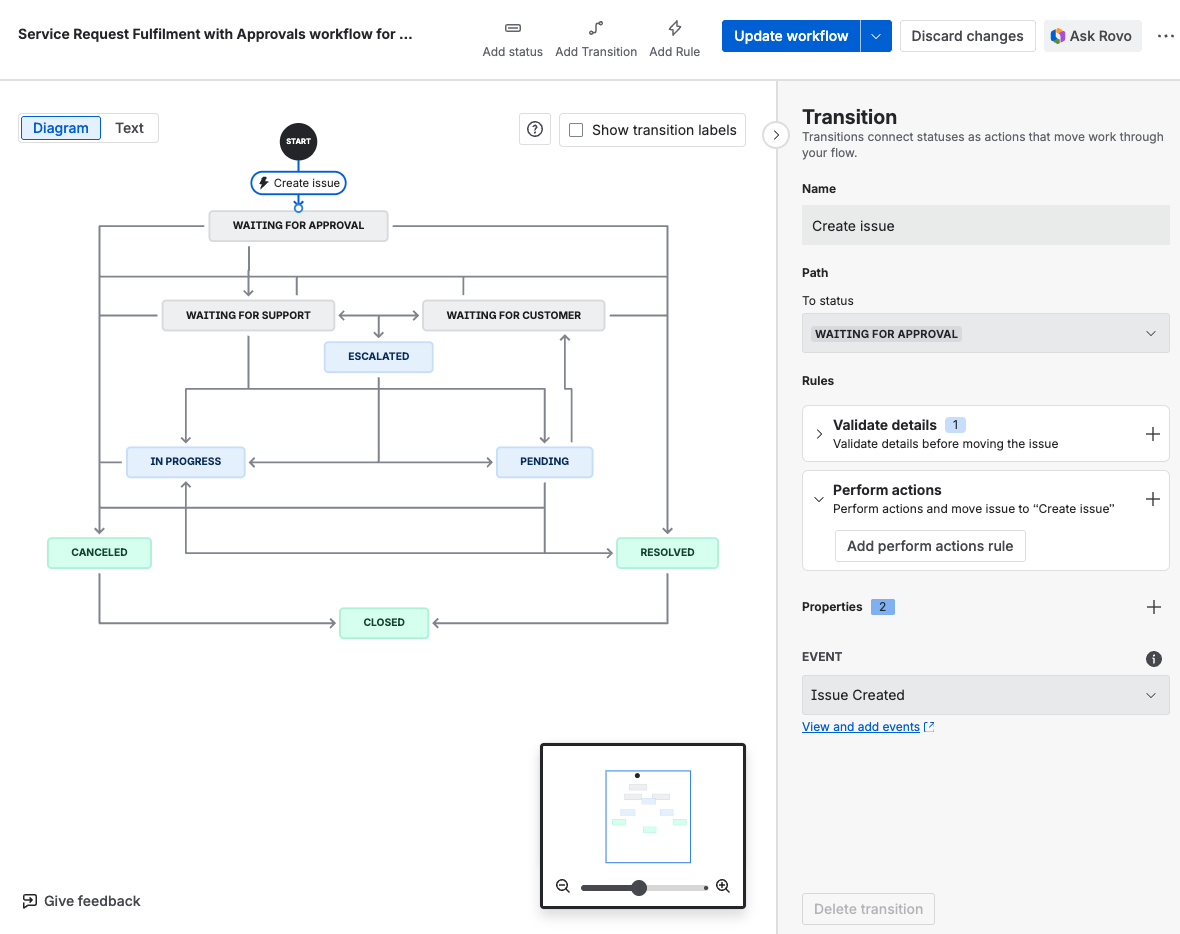
Task: Open Ask Rovo assistant
Action: click(x=1092, y=35)
